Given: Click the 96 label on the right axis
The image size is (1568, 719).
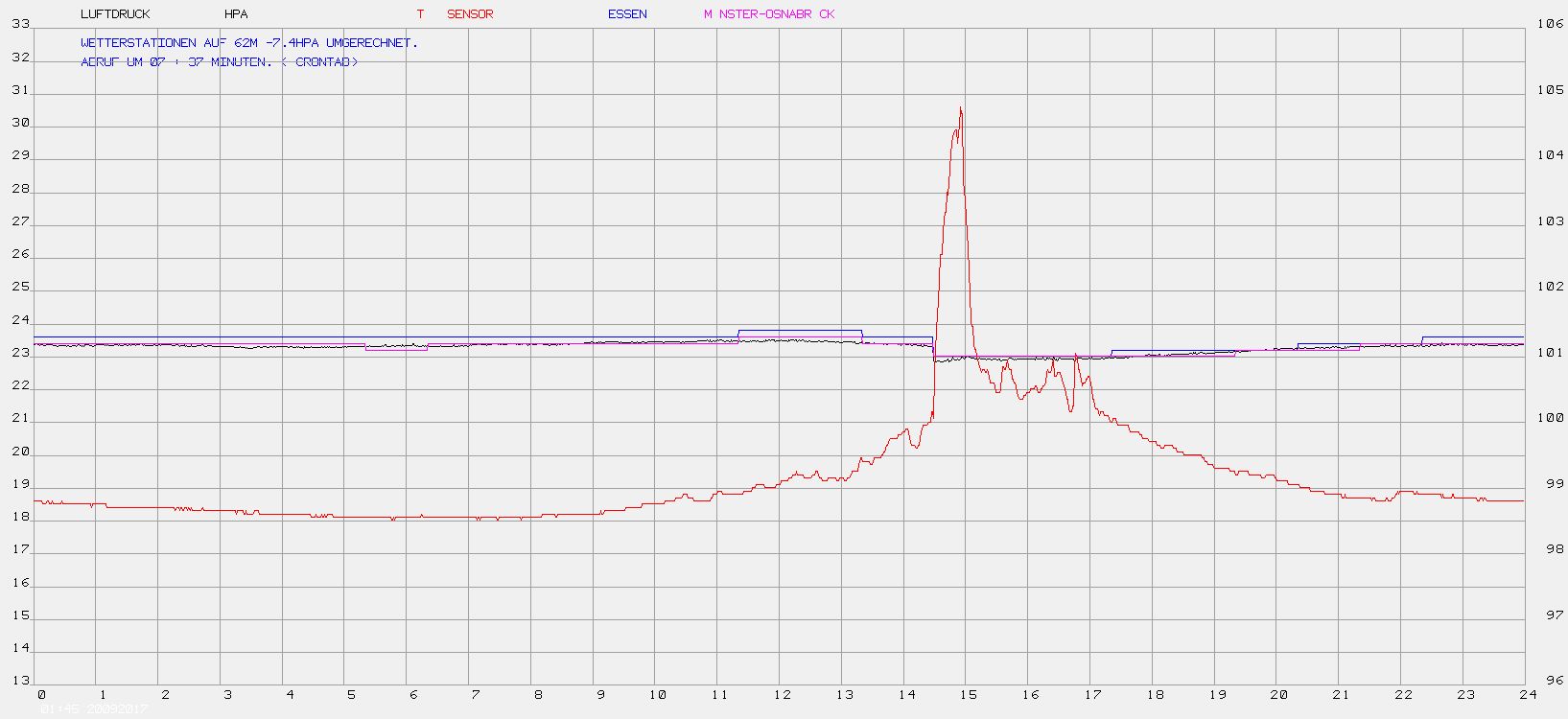Looking at the screenshot, I should pyautogui.click(x=1555, y=681).
